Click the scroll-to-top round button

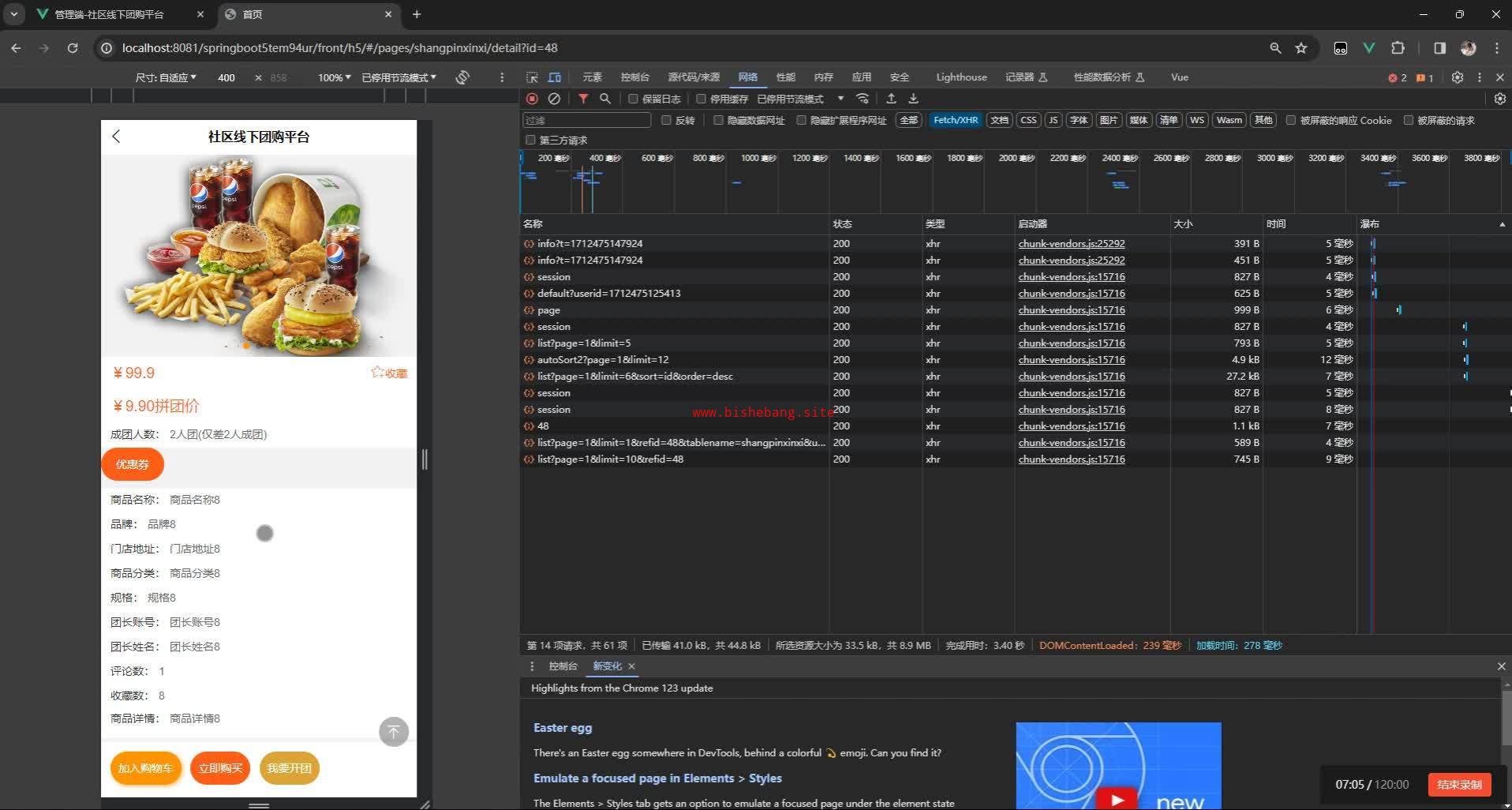click(x=394, y=732)
